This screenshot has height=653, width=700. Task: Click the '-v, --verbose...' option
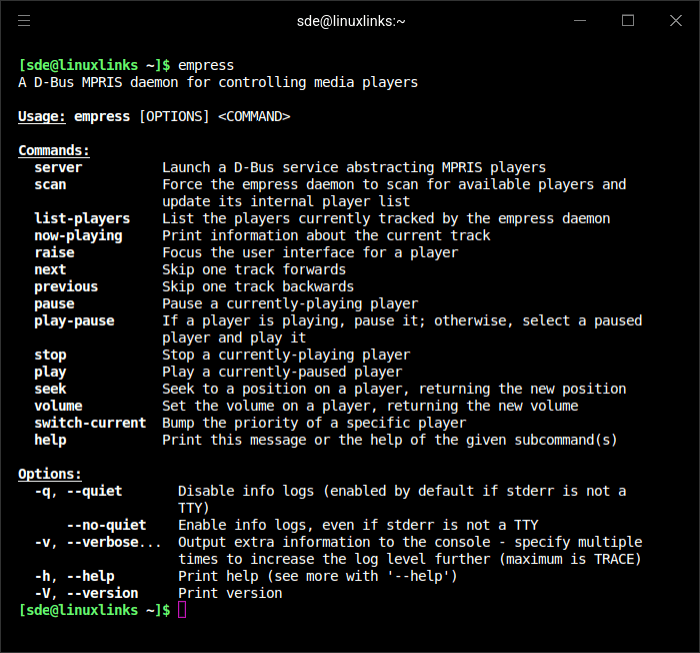pos(98,542)
